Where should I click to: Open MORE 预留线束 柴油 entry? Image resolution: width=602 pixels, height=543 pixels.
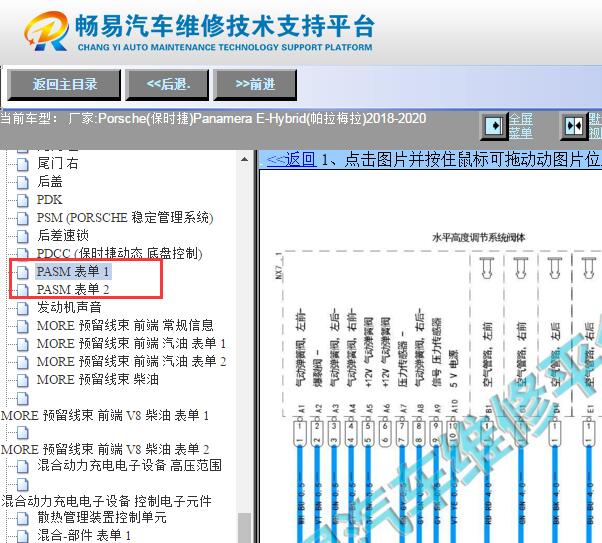[98, 379]
